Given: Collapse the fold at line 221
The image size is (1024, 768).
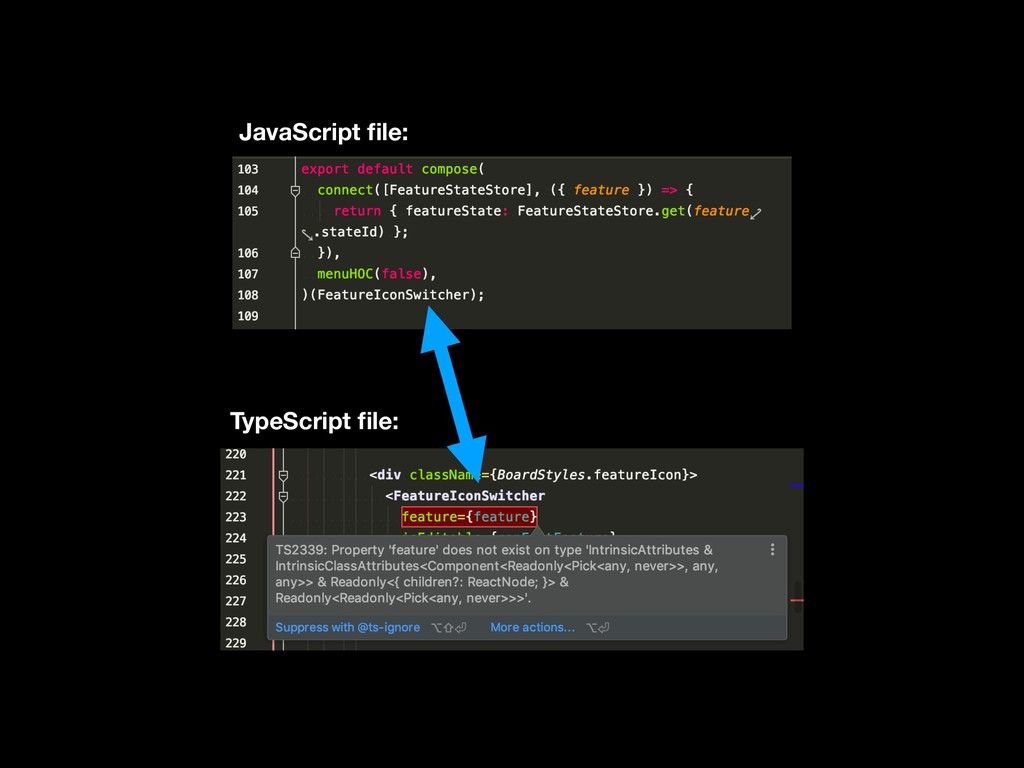Looking at the screenshot, I should coord(283,475).
